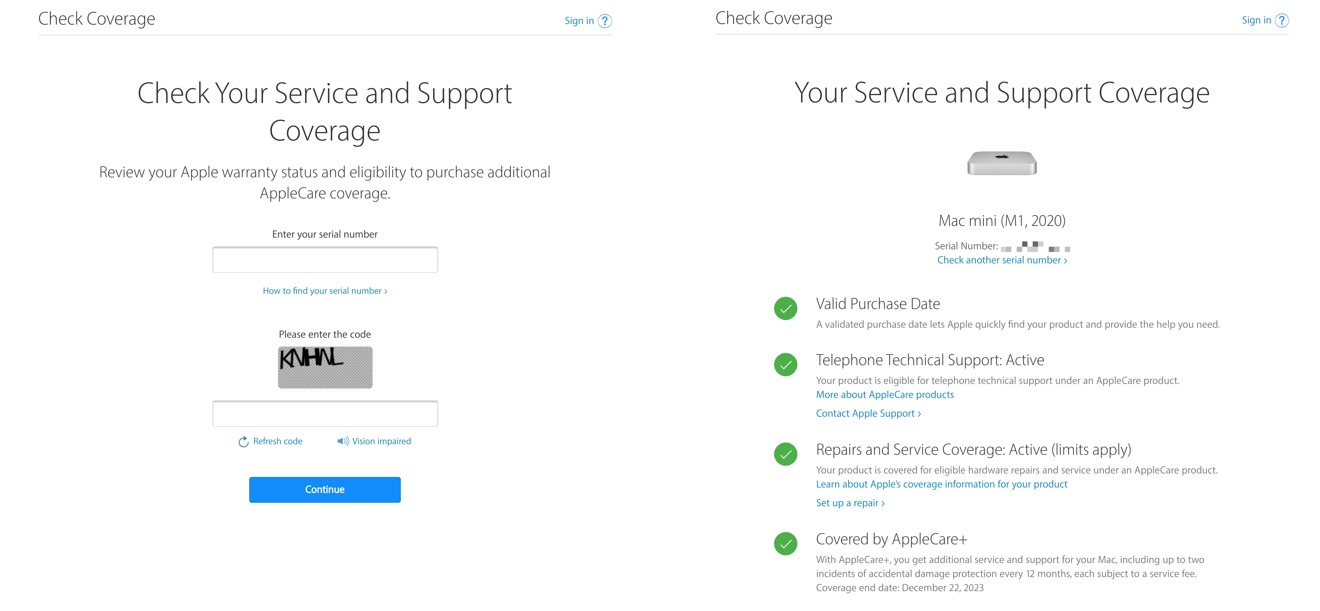Click Check Coverage header on right page
Screen dimensions: 1320x611
[x=774, y=18]
